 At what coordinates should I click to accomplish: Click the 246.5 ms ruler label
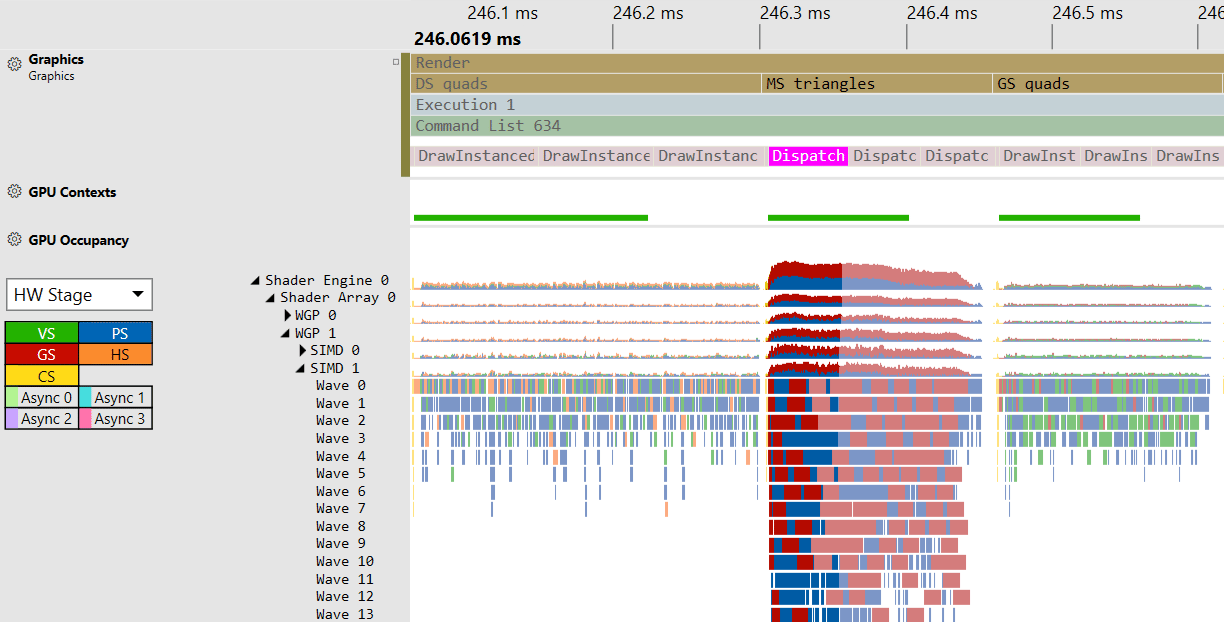1088,13
